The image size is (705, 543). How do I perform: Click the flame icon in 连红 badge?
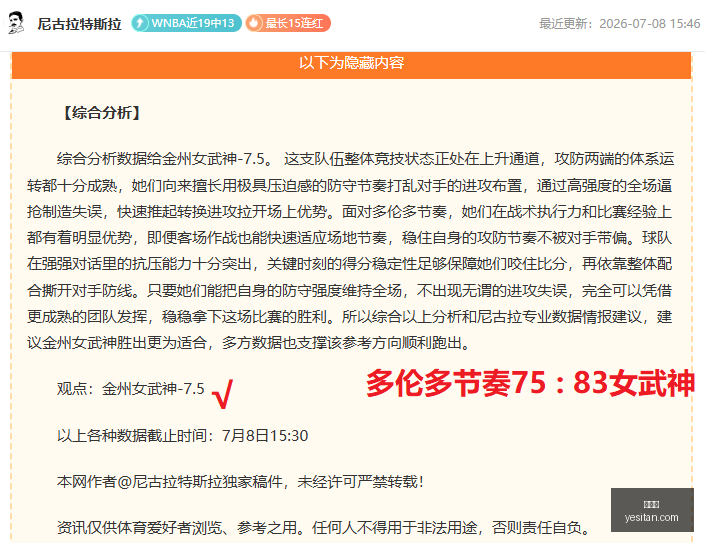point(254,23)
